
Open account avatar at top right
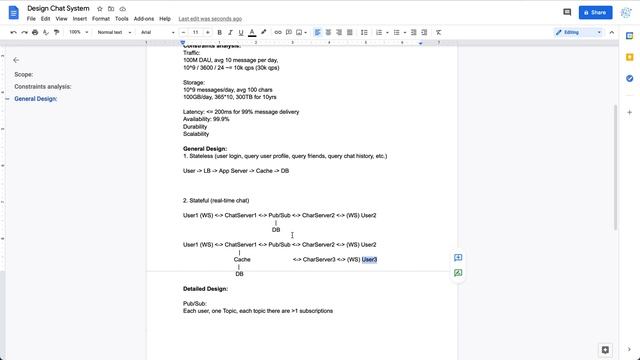626,12
